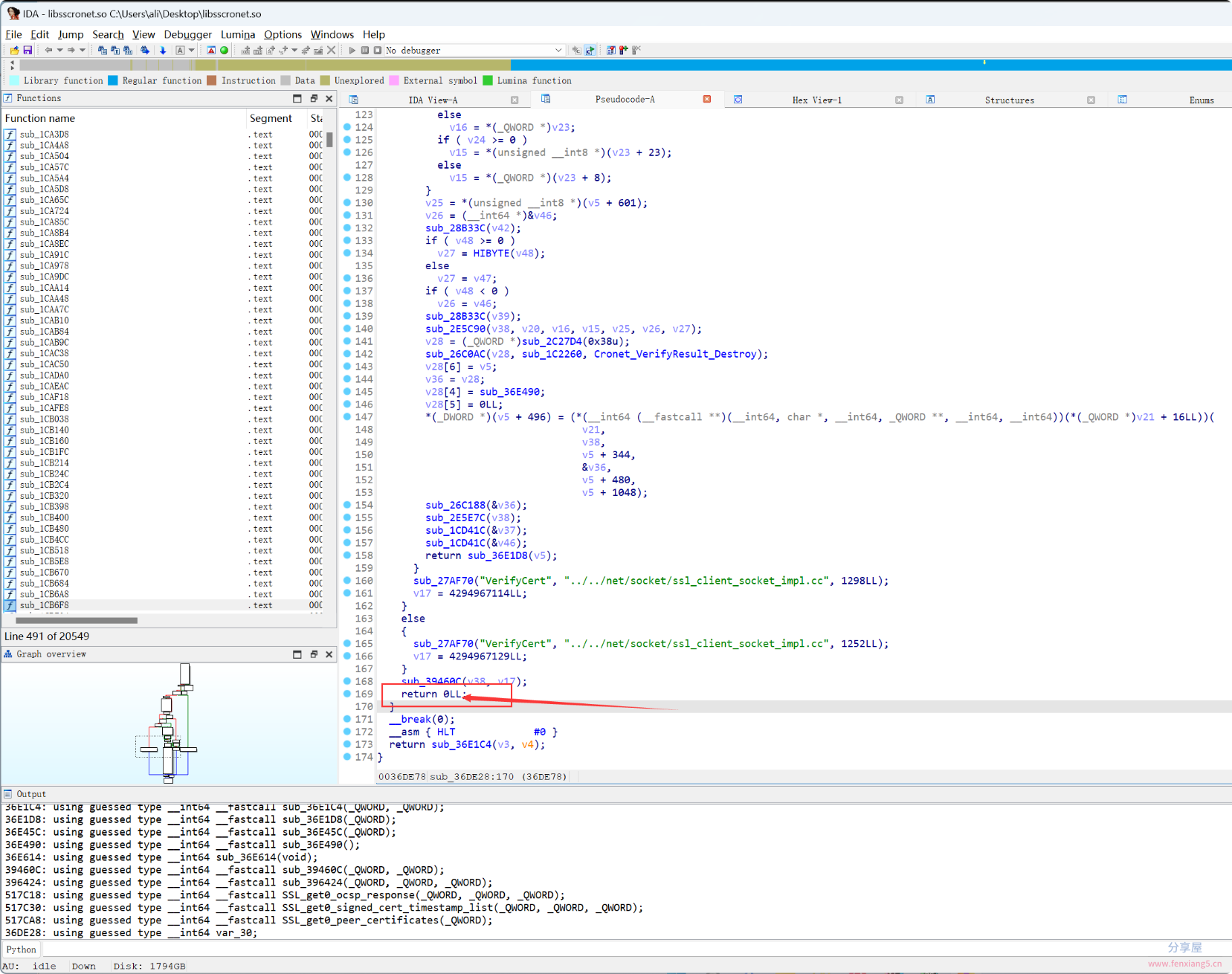The height and width of the screenshot is (974, 1232).
Task: Terminate process with the stop icon
Action: point(377,51)
